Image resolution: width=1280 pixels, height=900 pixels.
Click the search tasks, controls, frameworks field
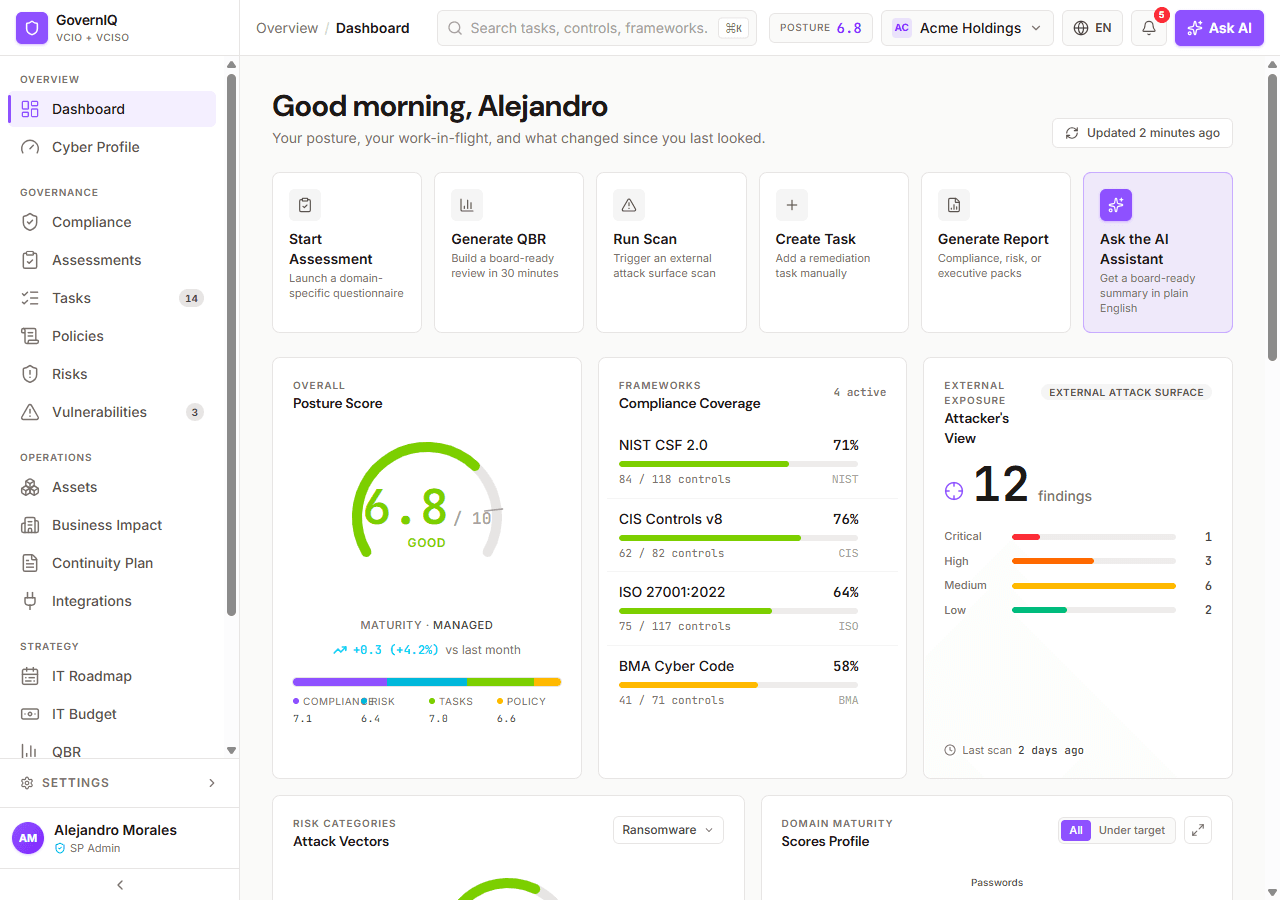[x=597, y=28]
